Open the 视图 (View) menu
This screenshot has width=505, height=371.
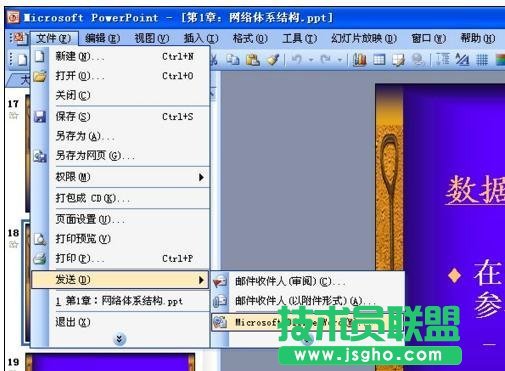[x=152, y=39]
